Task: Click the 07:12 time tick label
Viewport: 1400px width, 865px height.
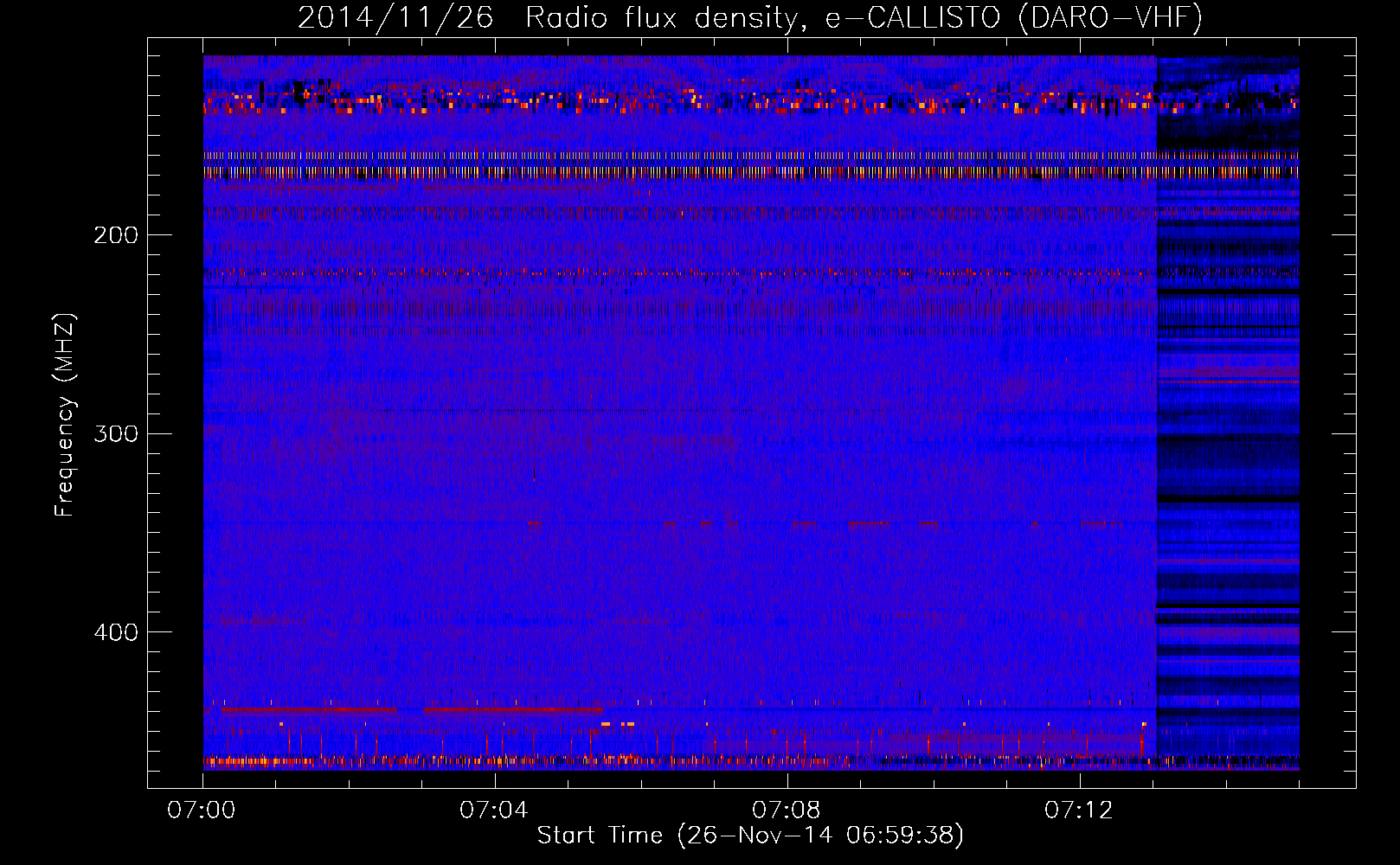Action: tap(1079, 811)
